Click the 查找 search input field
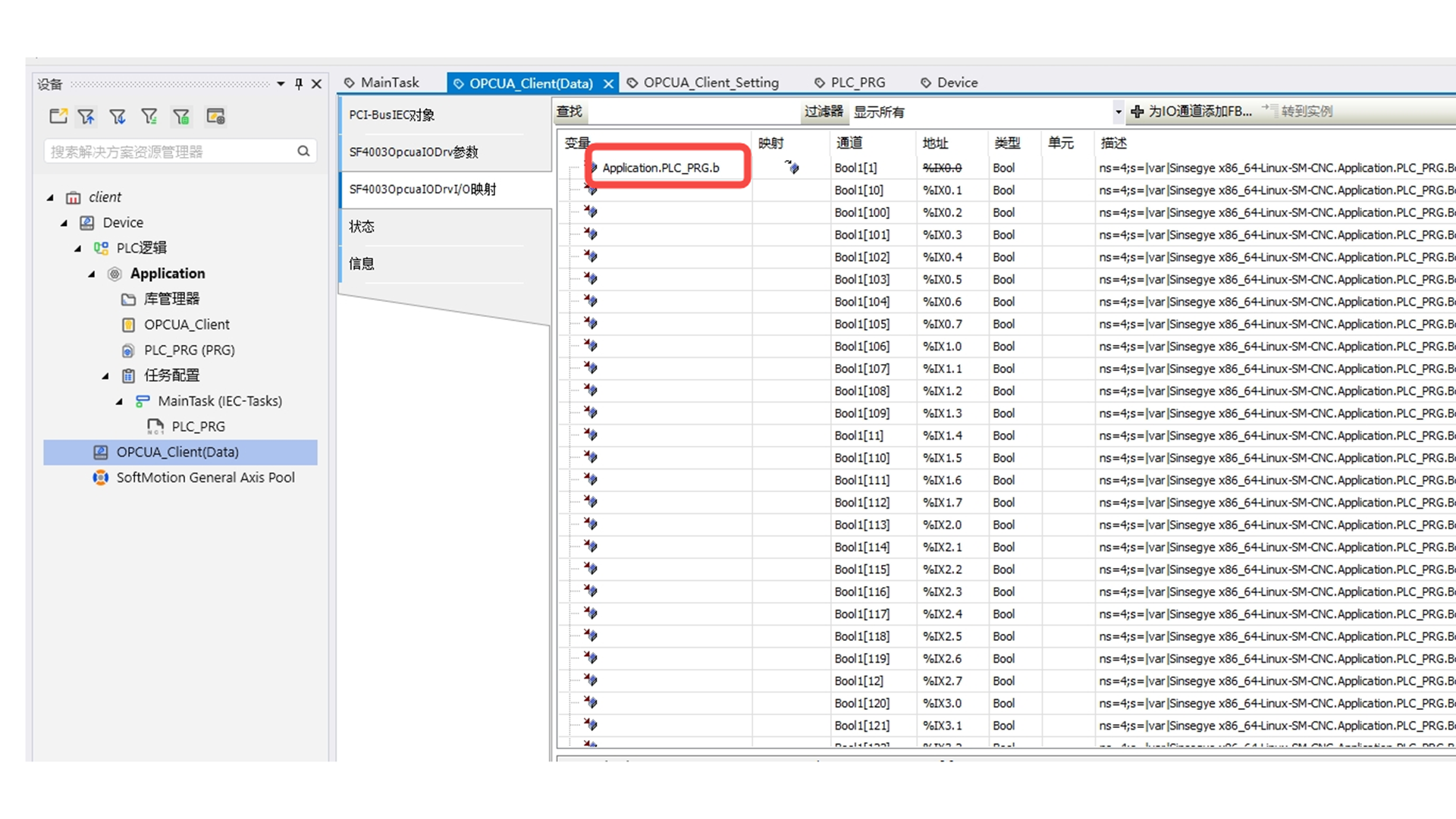This screenshot has width=1456, height=819. (x=693, y=112)
